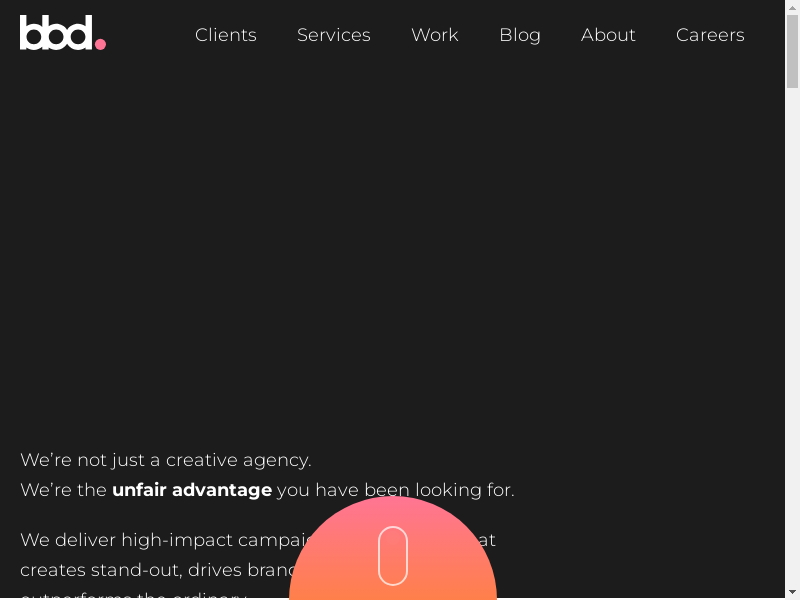Navigate to the Blog
Image resolution: width=800 pixels, height=600 pixels.
click(519, 35)
